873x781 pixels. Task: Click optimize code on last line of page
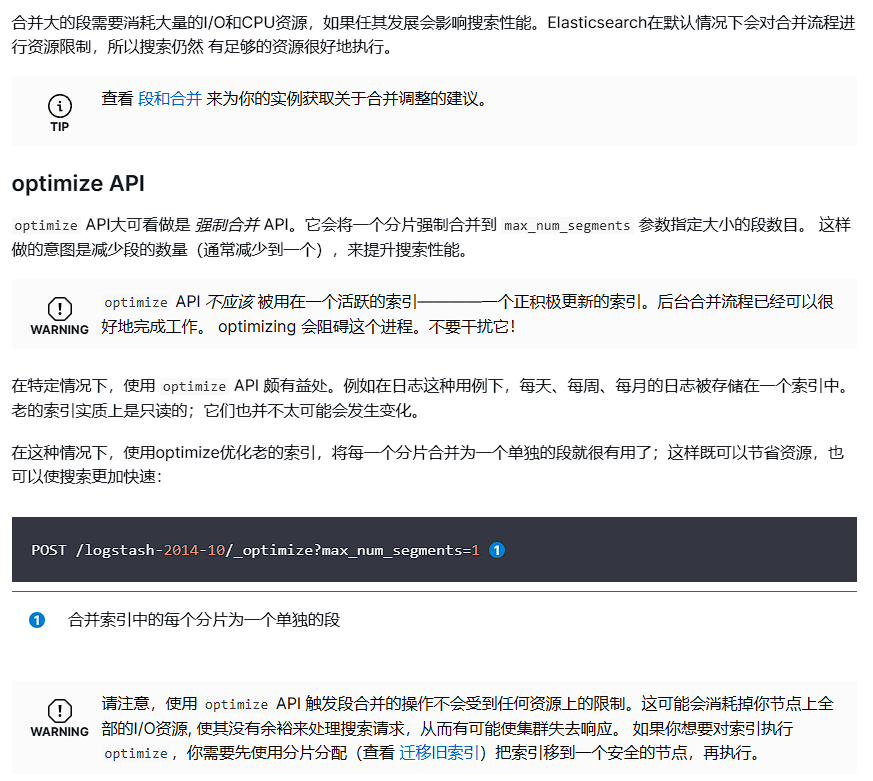(x=136, y=753)
